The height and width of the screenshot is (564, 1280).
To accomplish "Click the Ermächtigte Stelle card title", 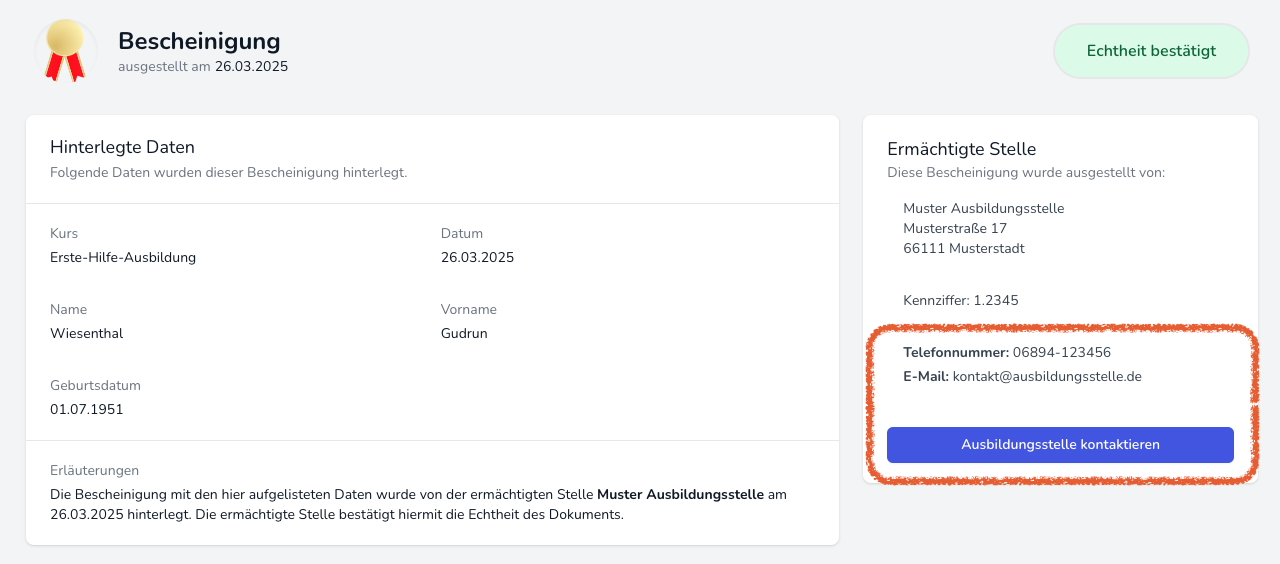I will click(x=961, y=149).
